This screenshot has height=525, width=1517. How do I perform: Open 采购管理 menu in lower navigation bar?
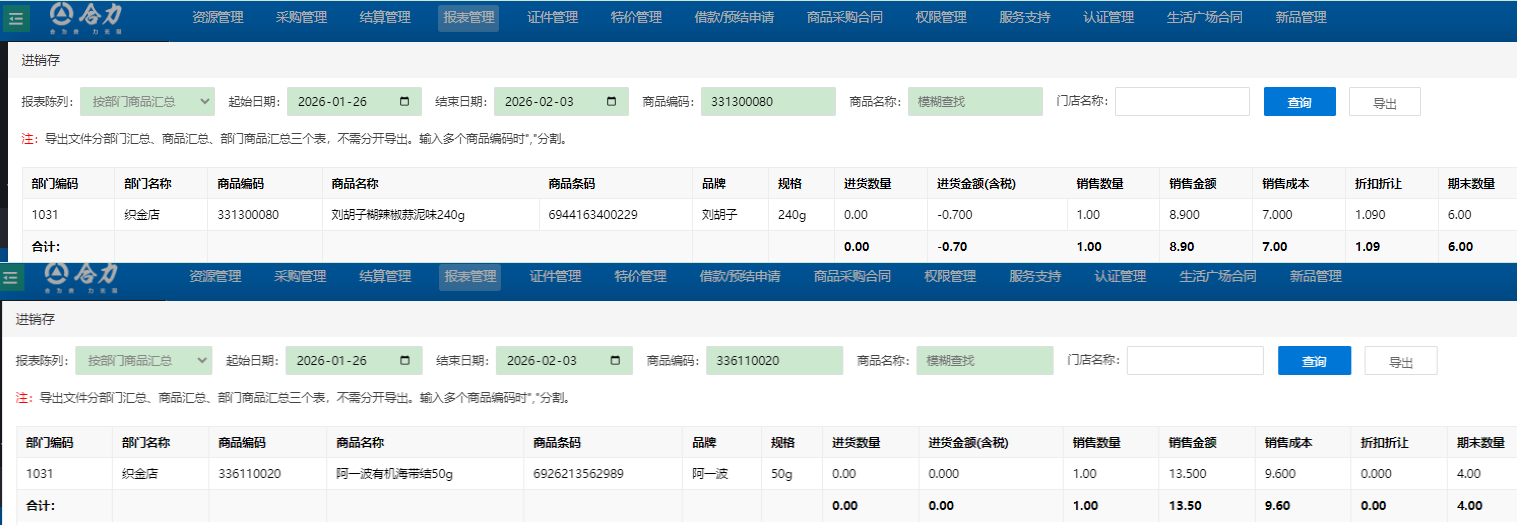(x=300, y=277)
